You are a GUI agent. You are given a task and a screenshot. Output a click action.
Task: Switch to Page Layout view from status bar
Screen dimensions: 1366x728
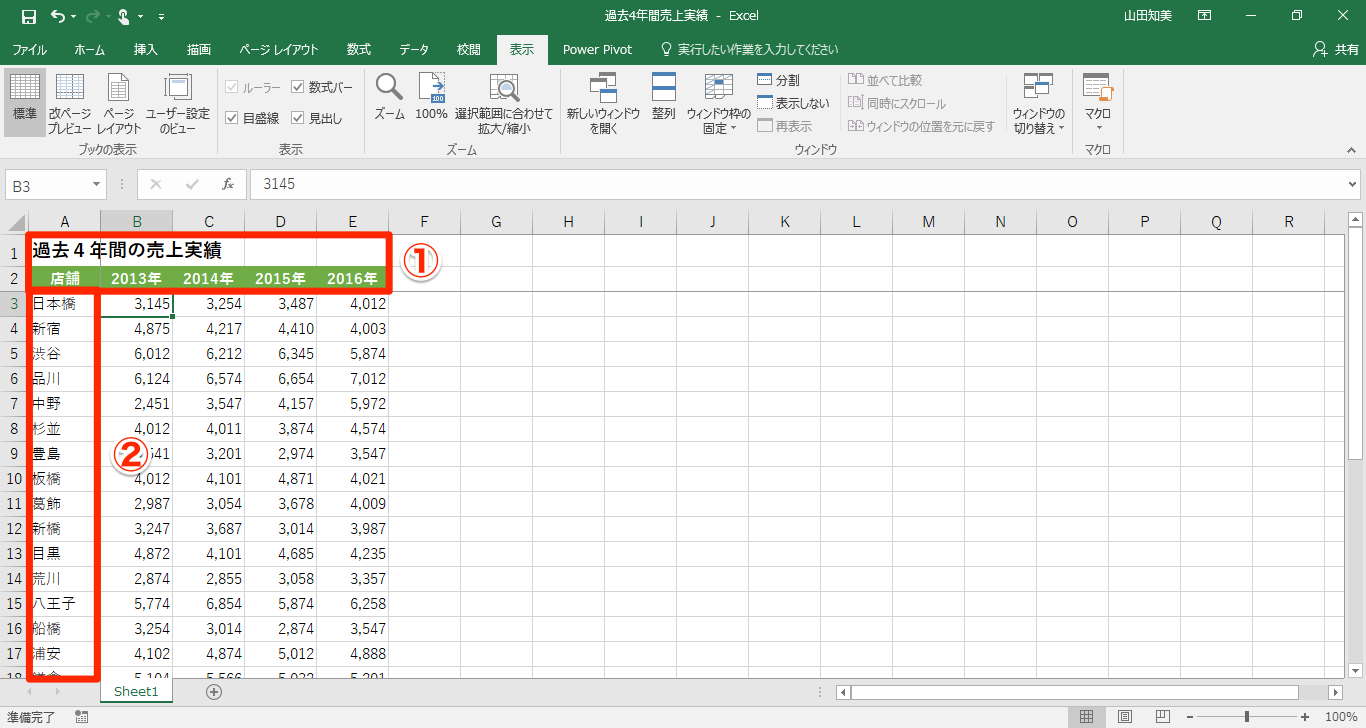[1125, 717]
